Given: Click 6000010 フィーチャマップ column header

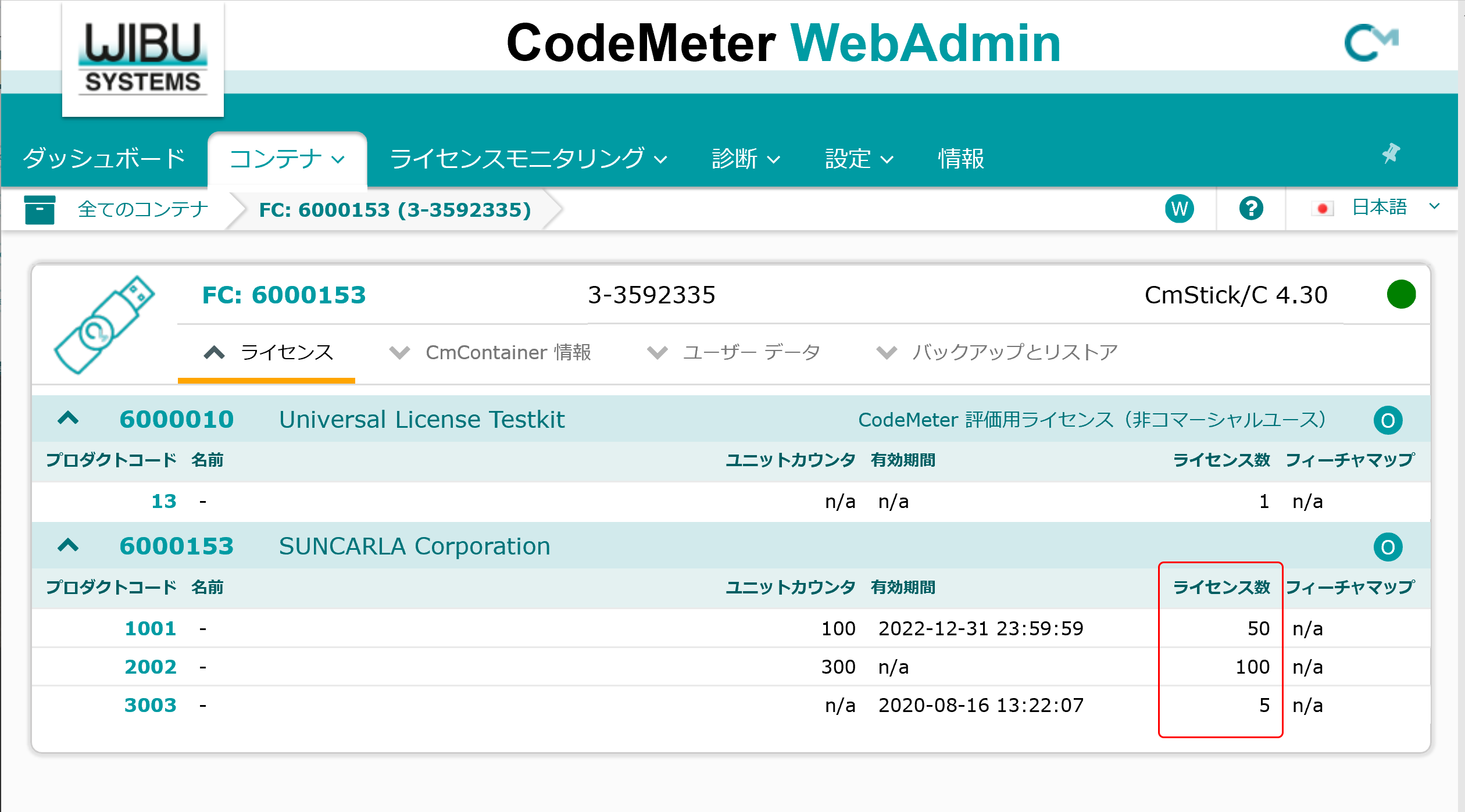Looking at the screenshot, I should tap(1349, 460).
